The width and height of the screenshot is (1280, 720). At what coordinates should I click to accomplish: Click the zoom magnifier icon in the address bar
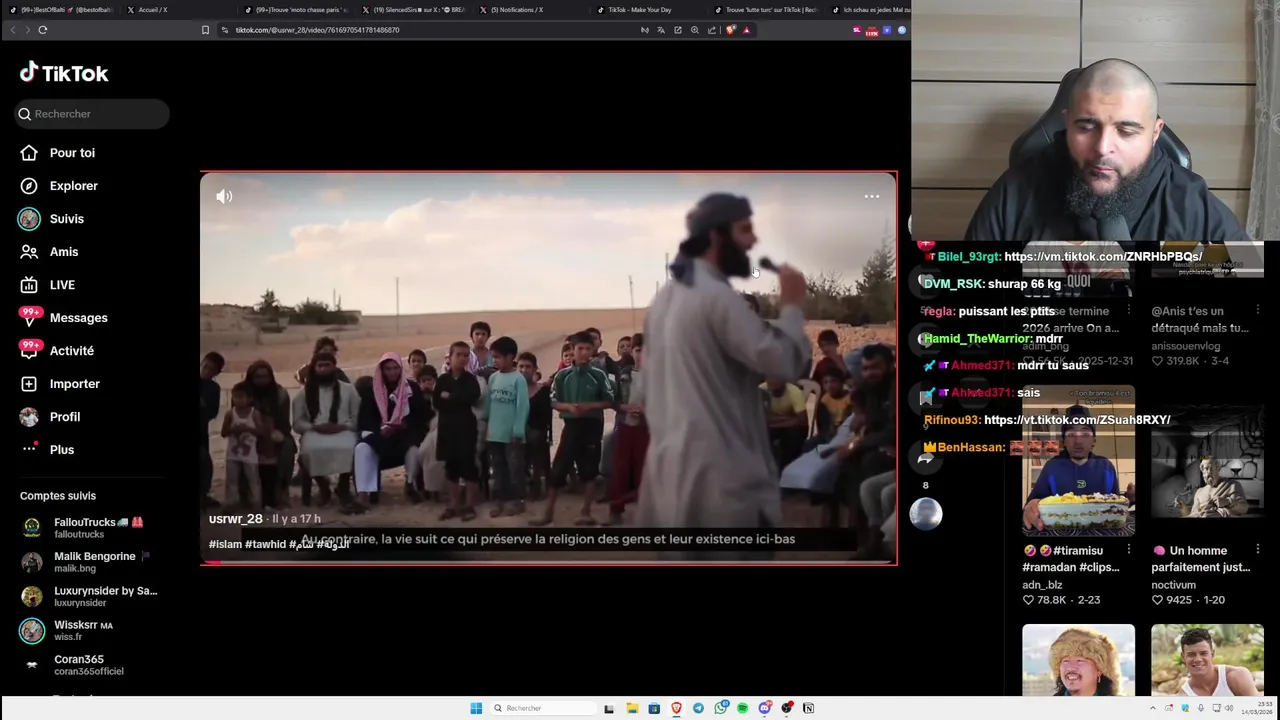point(695,30)
